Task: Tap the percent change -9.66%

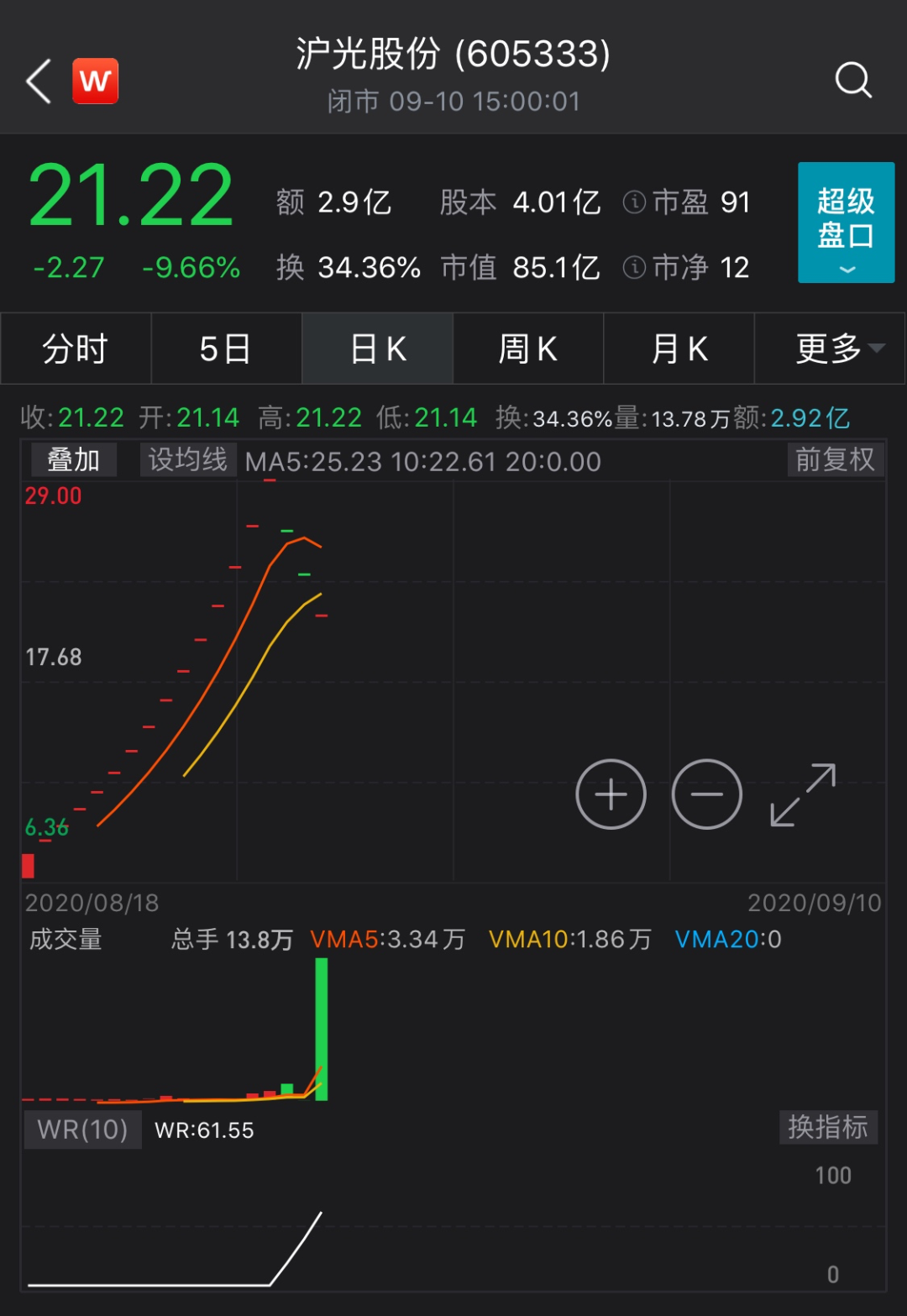Action: point(191,268)
